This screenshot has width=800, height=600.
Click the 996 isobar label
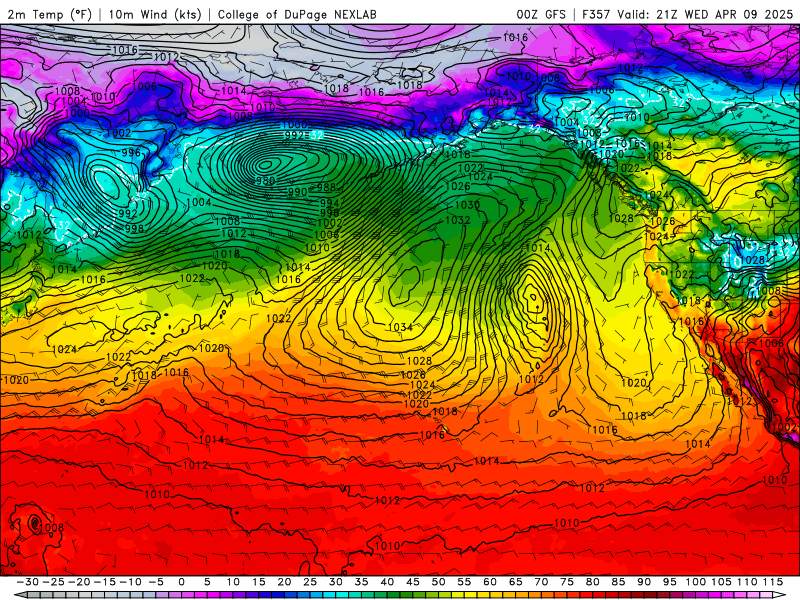click(x=131, y=153)
